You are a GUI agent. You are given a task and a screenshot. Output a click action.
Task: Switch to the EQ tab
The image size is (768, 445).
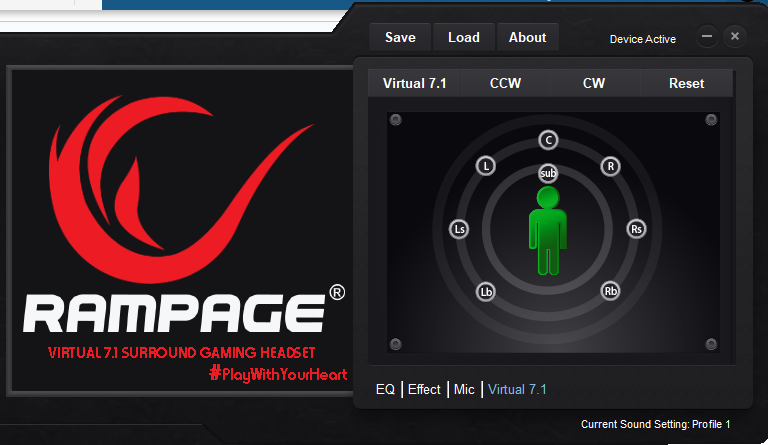point(385,390)
